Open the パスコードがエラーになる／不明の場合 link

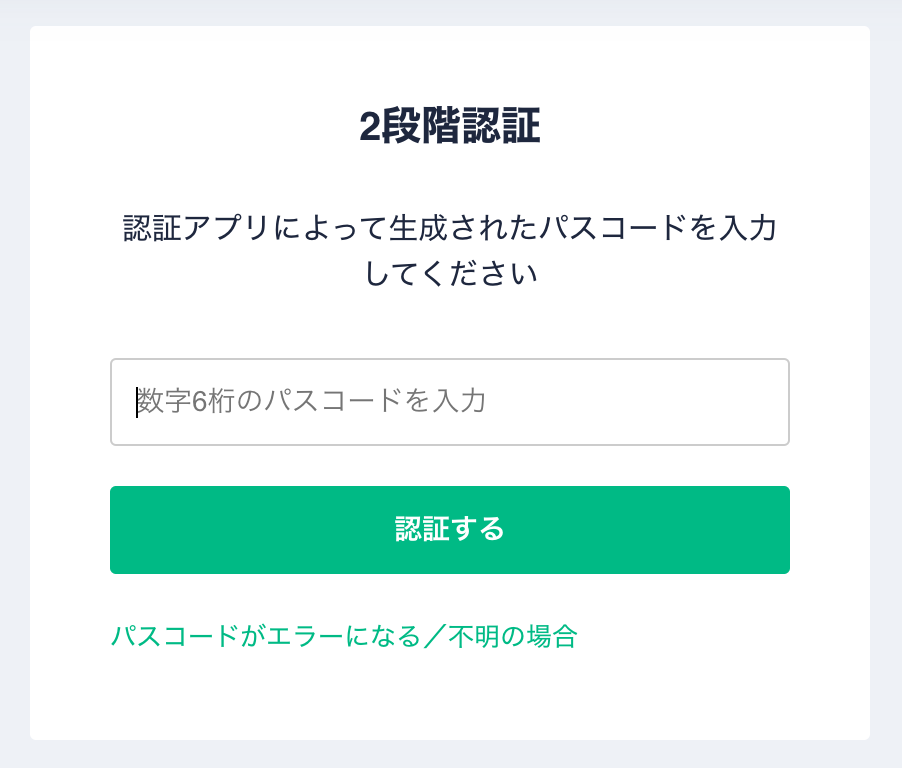[x=343, y=636]
